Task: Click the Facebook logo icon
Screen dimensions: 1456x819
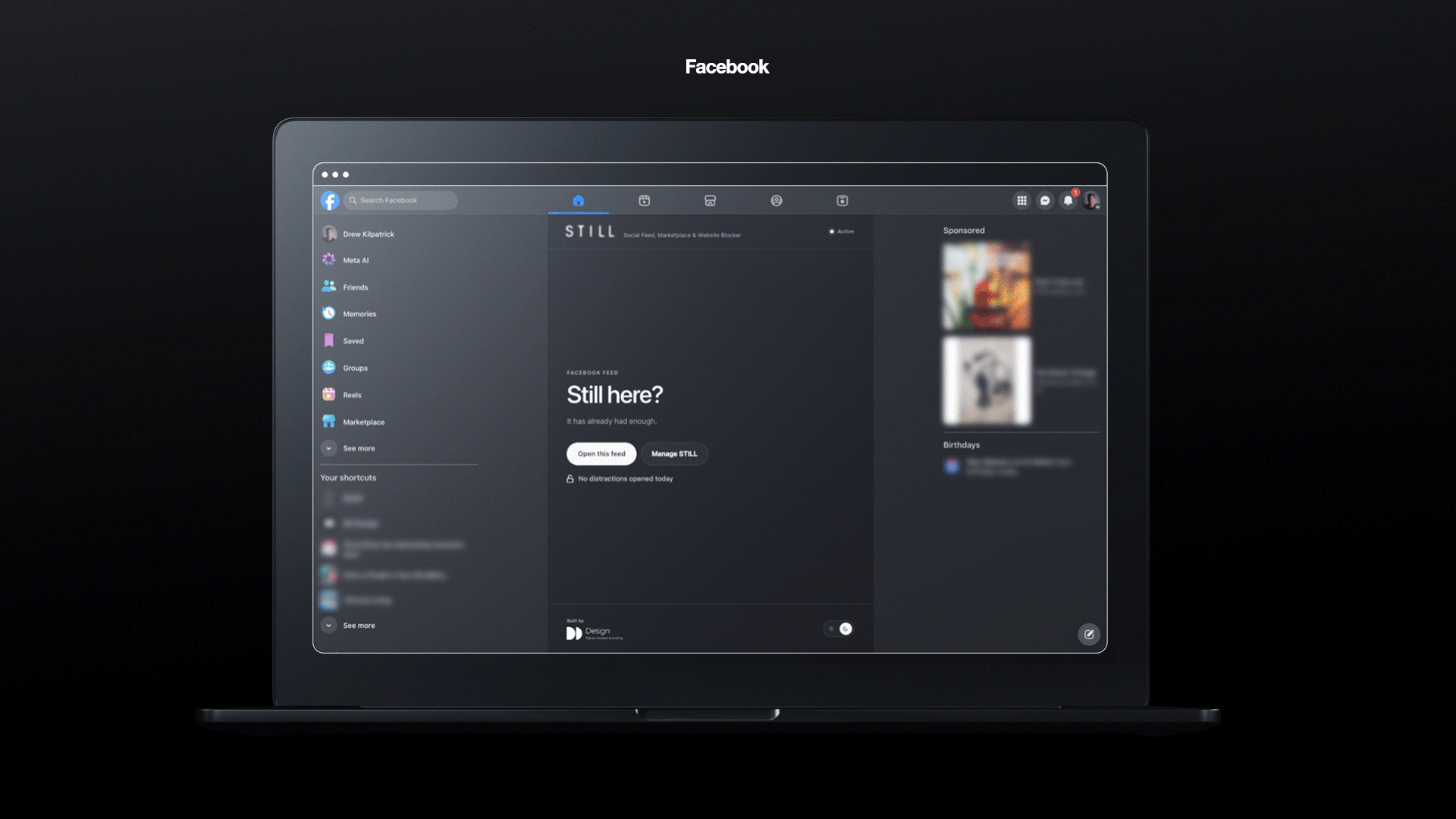Action: tap(330, 200)
